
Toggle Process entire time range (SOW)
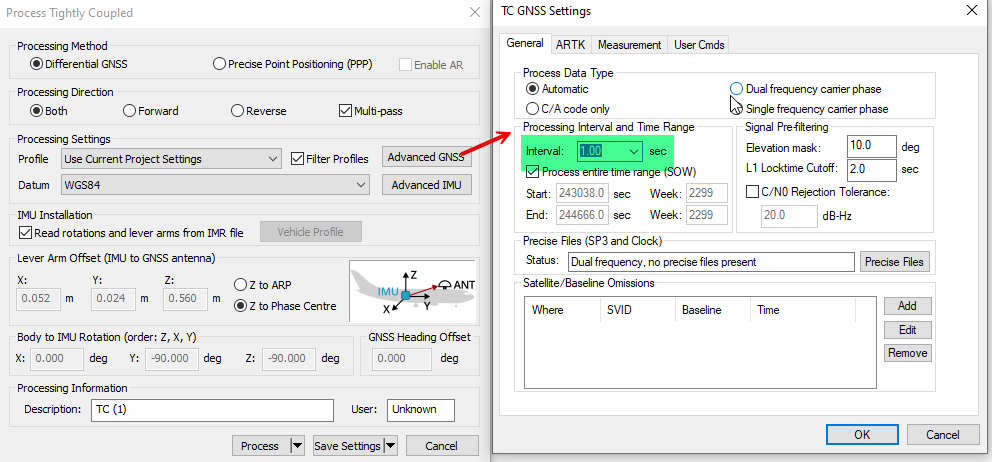pos(612,172)
